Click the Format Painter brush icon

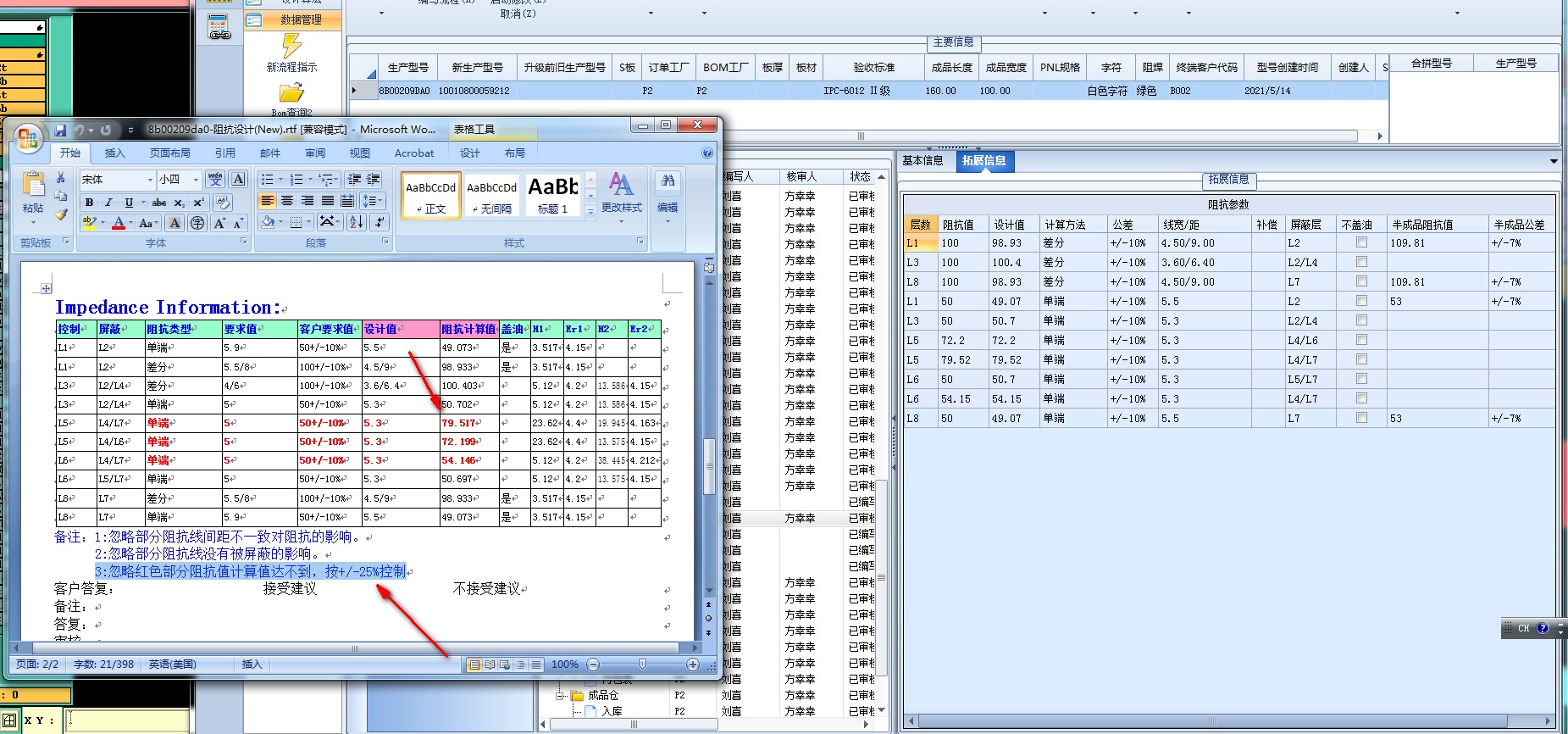point(61,215)
